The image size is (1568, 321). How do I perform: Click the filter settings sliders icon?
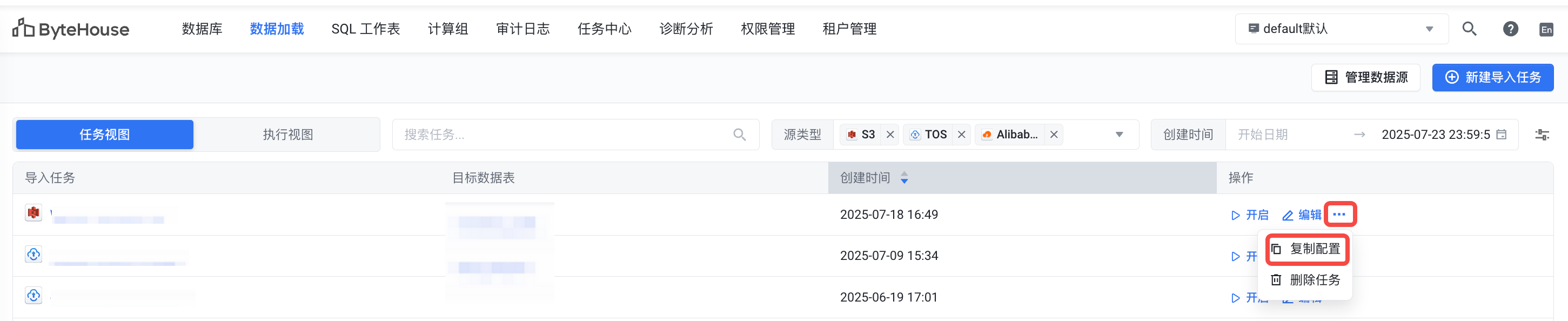pyautogui.click(x=1542, y=135)
